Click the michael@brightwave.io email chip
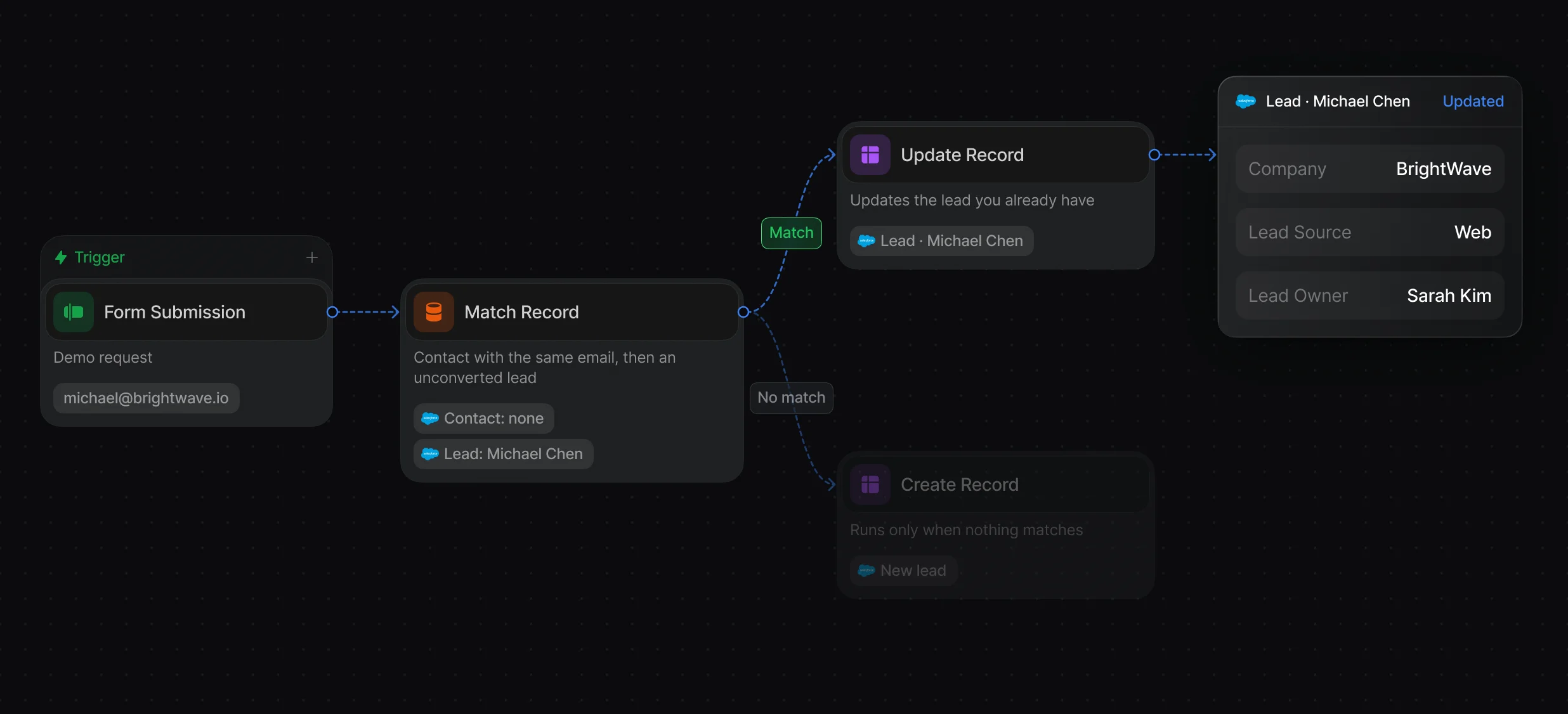The width and height of the screenshot is (1568, 714). [x=146, y=398]
